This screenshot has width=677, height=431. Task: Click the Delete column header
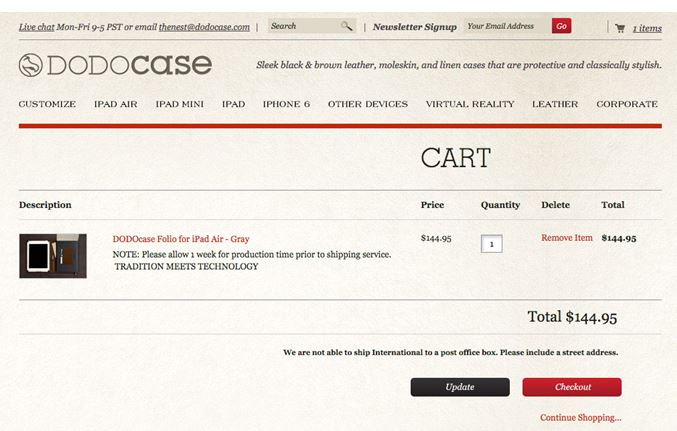(x=555, y=205)
